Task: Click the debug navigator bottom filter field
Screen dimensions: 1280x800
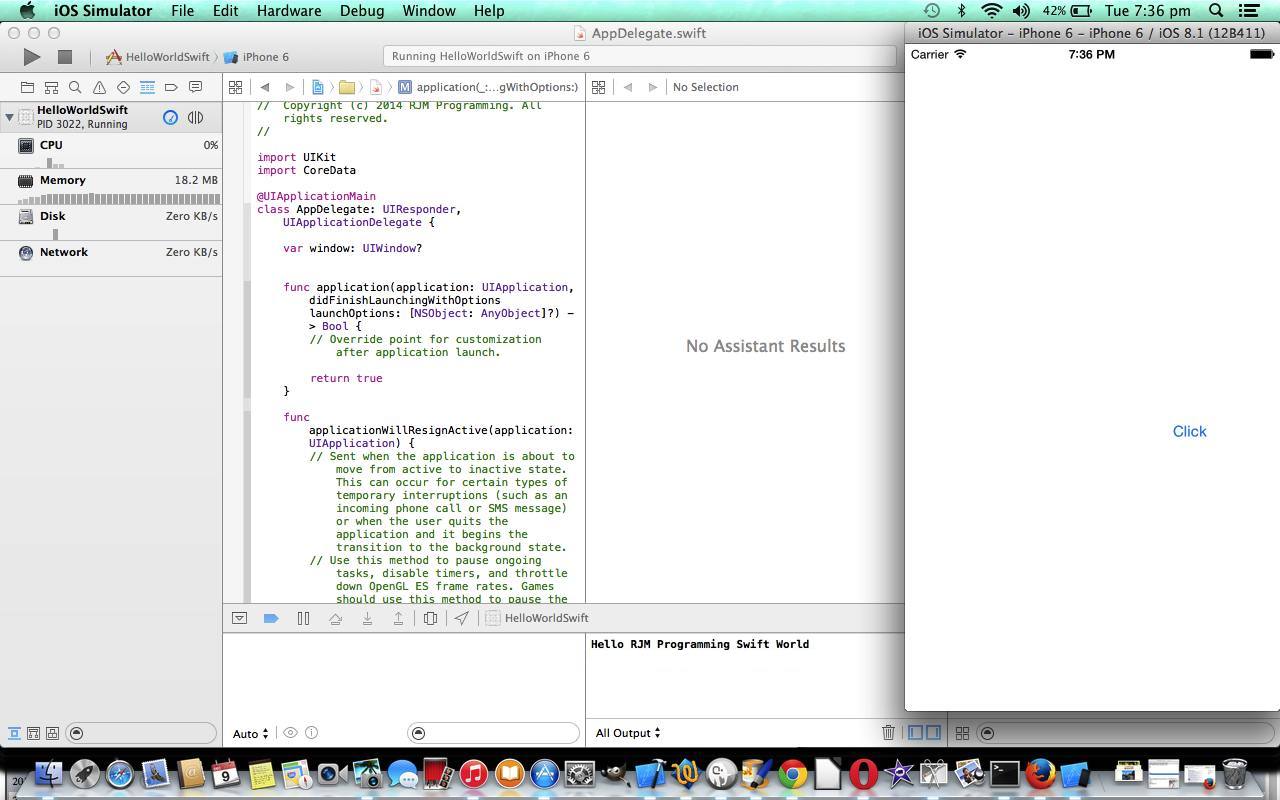Action: [x=140, y=733]
